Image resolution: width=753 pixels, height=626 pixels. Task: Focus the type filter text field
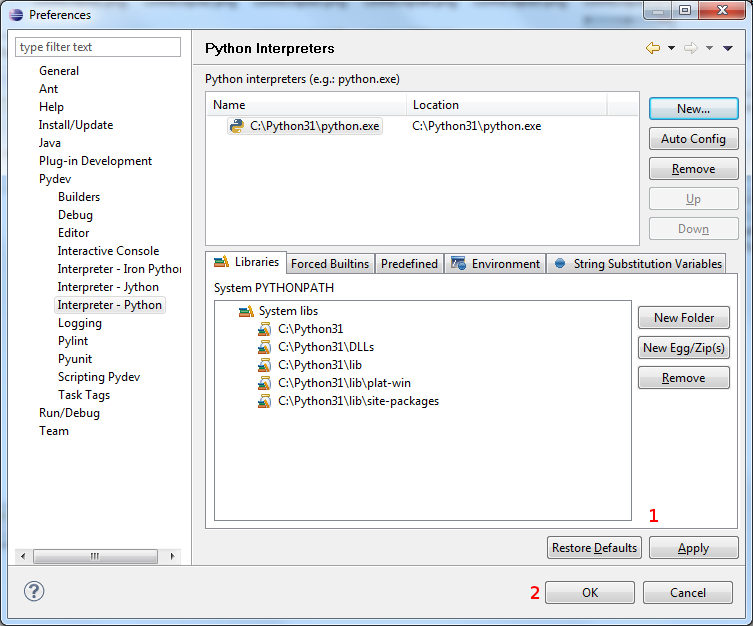pyautogui.click(x=98, y=47)
